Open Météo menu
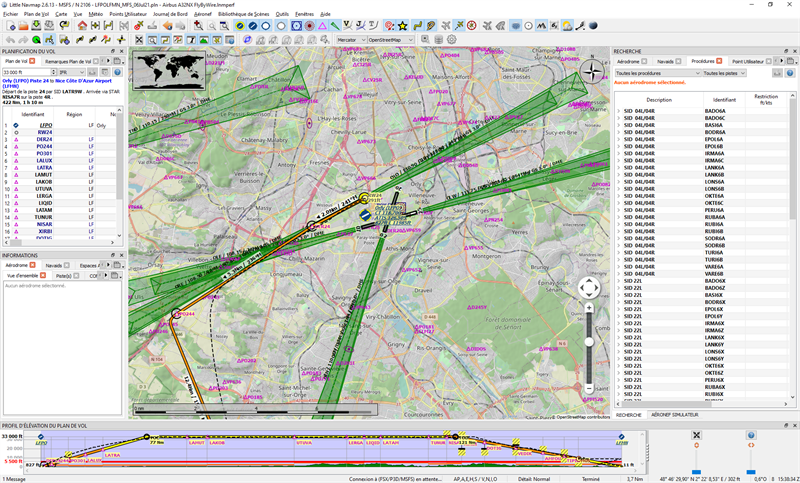 [95, 14]
